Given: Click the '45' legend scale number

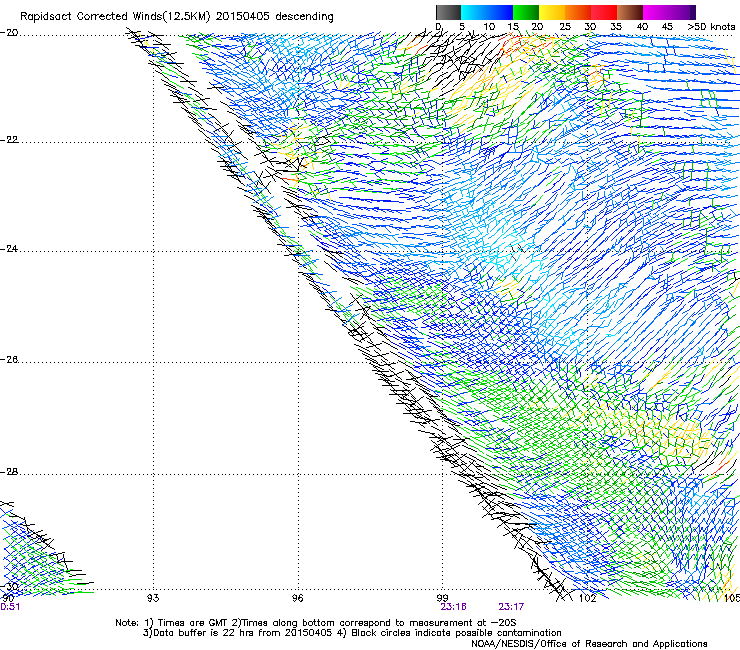Looking at the screenshot, I should [x=667, y=27].
